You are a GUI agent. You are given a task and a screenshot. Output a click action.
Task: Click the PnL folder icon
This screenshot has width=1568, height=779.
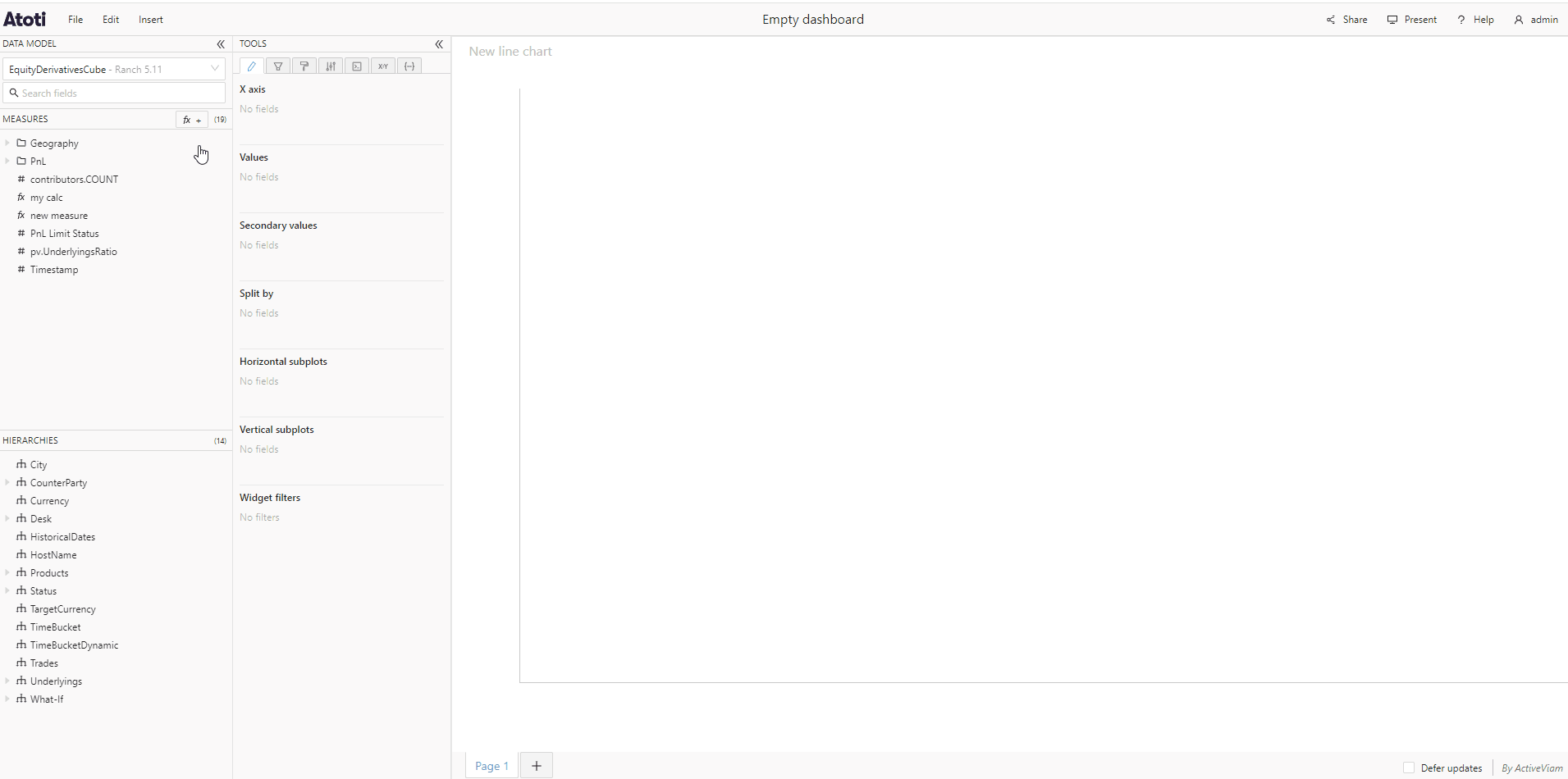click(x=21, y=161)
